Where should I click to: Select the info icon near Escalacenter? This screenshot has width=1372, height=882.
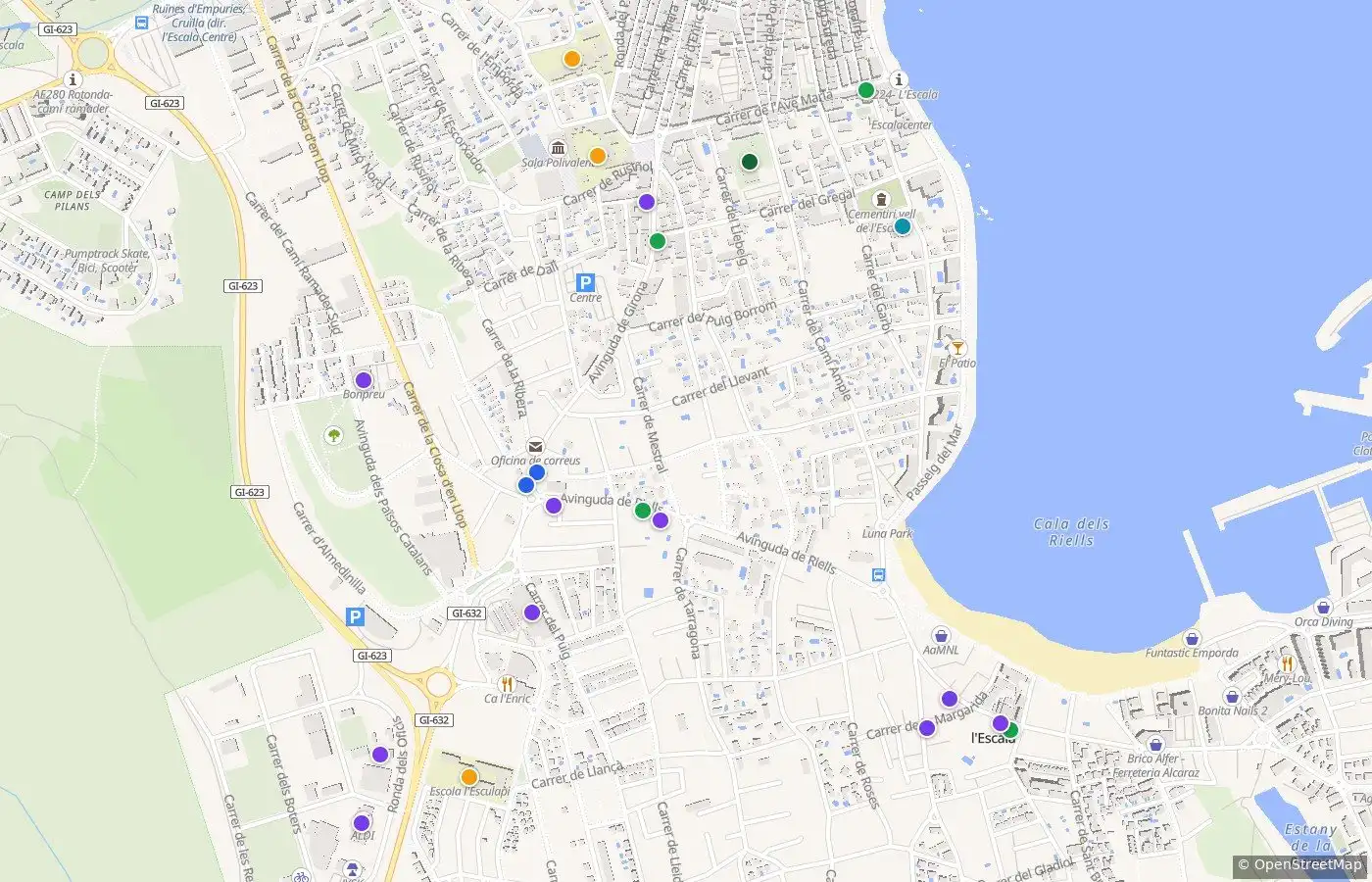click(898, 79)
